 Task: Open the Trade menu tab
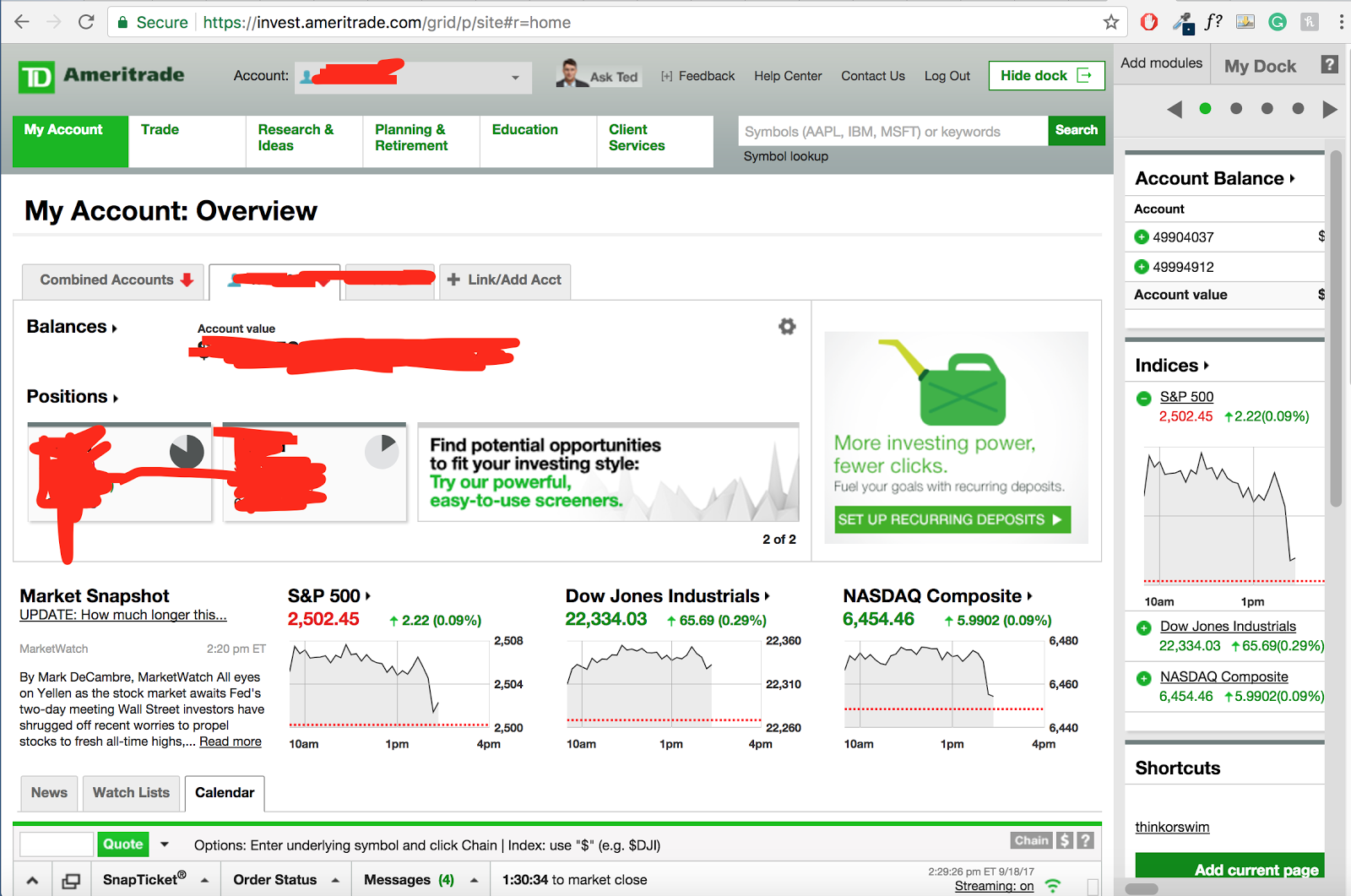point(187,141)
